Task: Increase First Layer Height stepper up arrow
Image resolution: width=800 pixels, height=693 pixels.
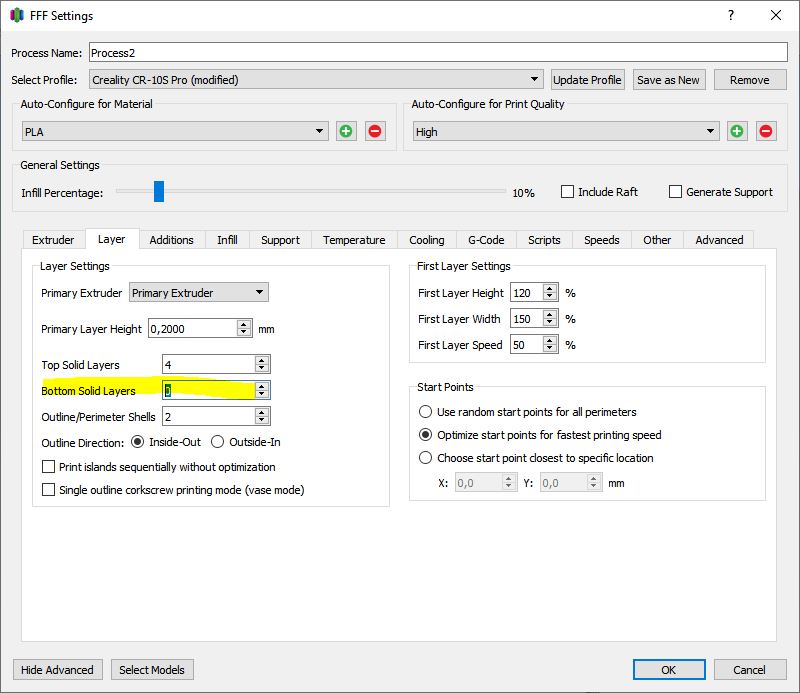Action: point(549,288)
